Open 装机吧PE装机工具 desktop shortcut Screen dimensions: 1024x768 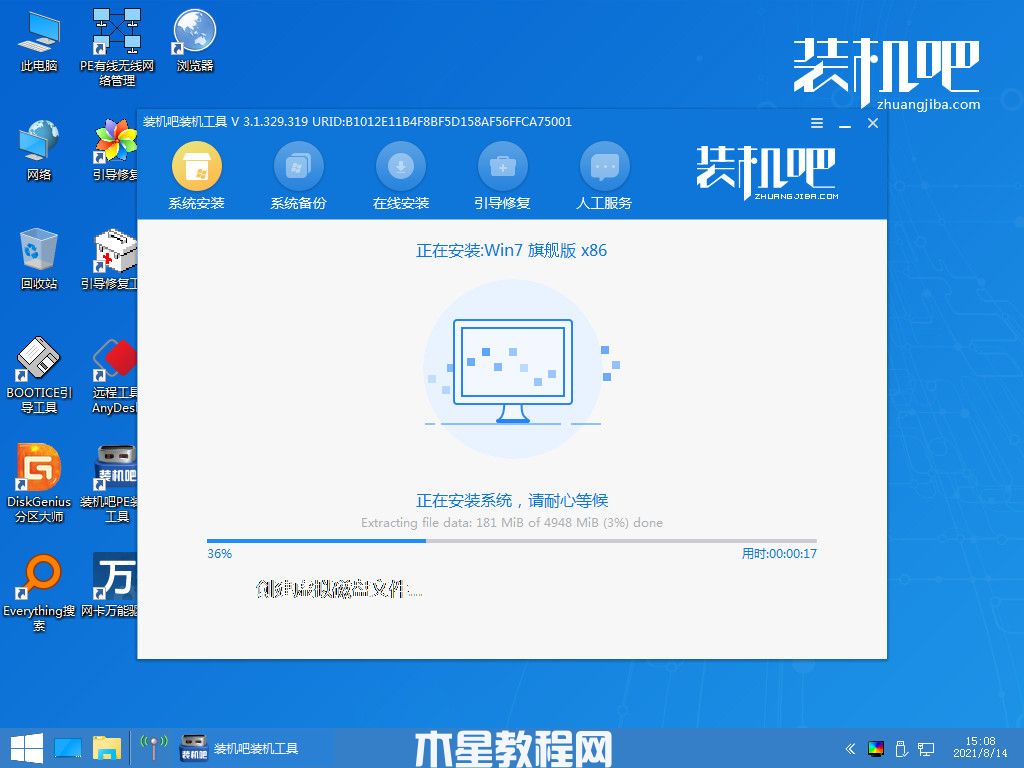tap(111, 484)
